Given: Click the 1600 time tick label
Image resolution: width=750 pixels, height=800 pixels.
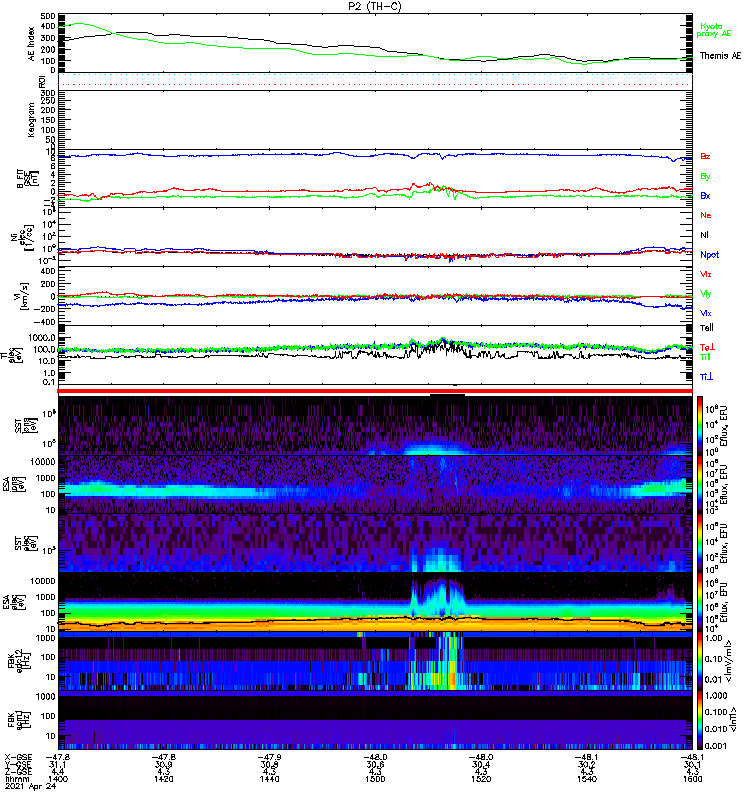Looking at the screenshot, I should coord(692,779).
